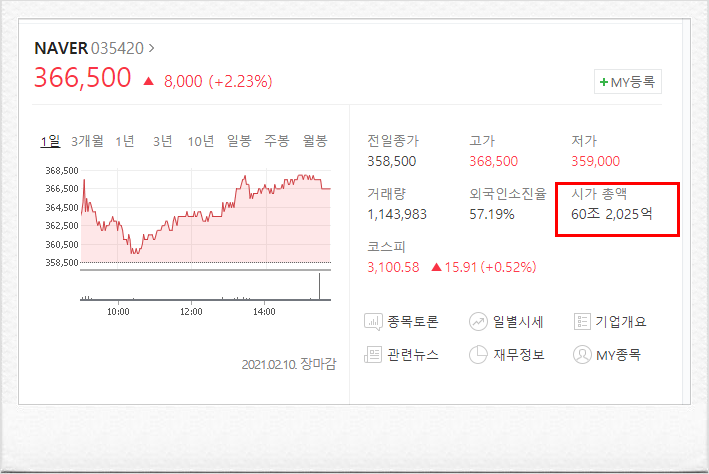This screenshot has width=709, height=474.
Task: Switch chart to 10년 range
Action: click(x=201, y=141)
